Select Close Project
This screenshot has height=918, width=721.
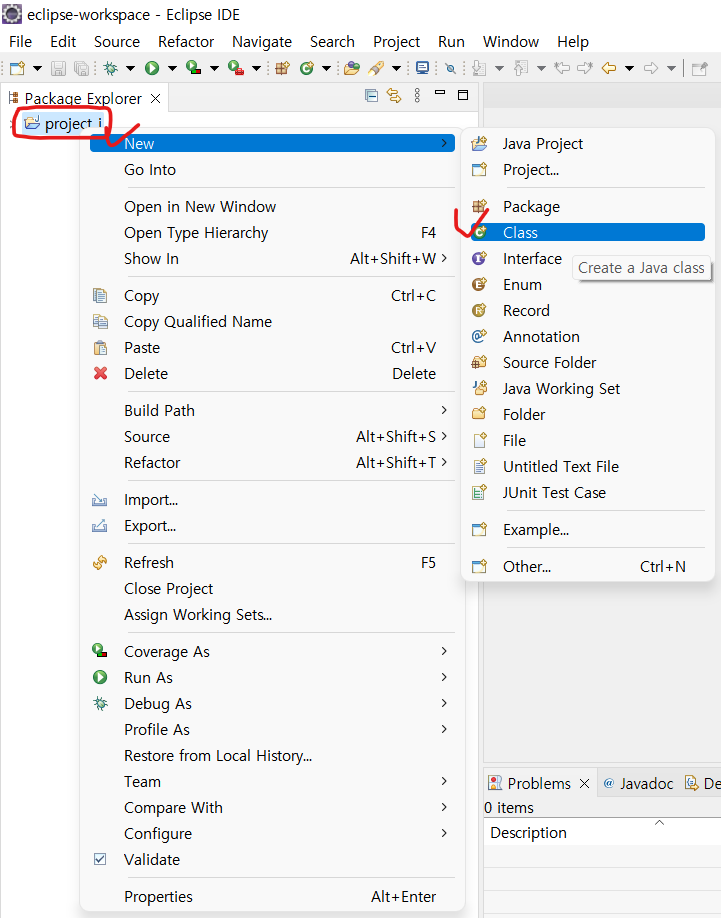(x=272, y=589)
